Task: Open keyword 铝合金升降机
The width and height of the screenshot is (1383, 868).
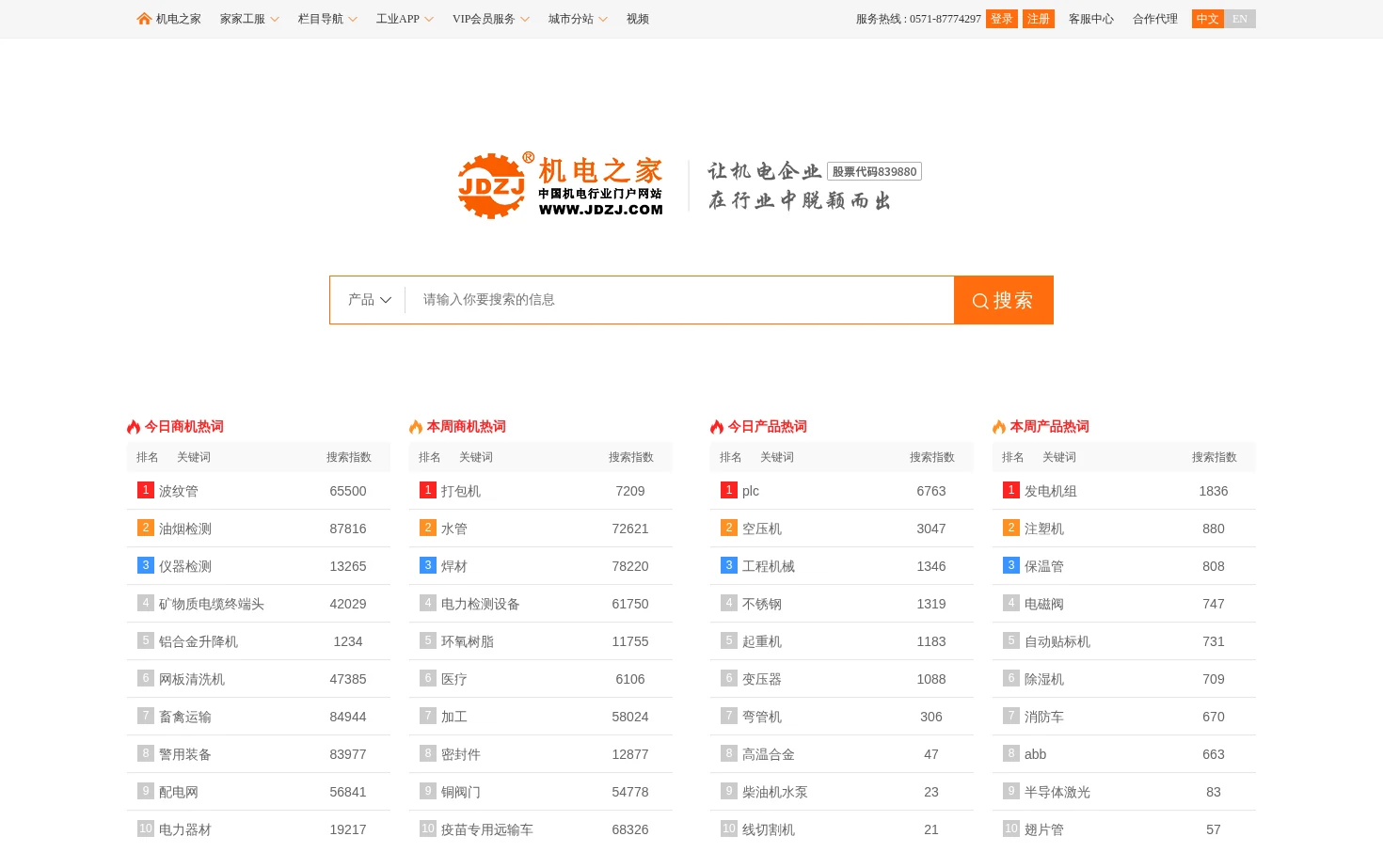Action: (x=199, y=641)
